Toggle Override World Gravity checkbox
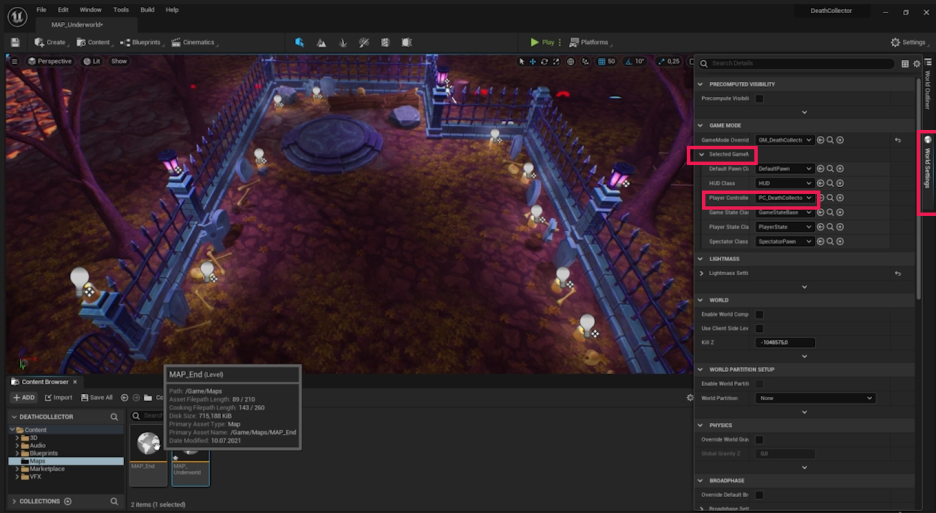The width and height of the screenshot is (936, 513). (759, 439)
